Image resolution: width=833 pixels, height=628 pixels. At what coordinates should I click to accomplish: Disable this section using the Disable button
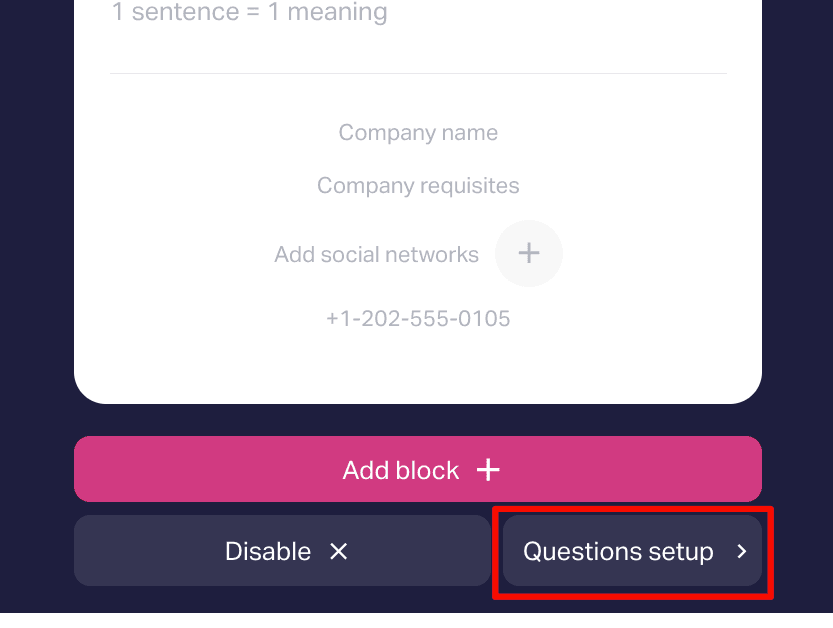(283, 550)
